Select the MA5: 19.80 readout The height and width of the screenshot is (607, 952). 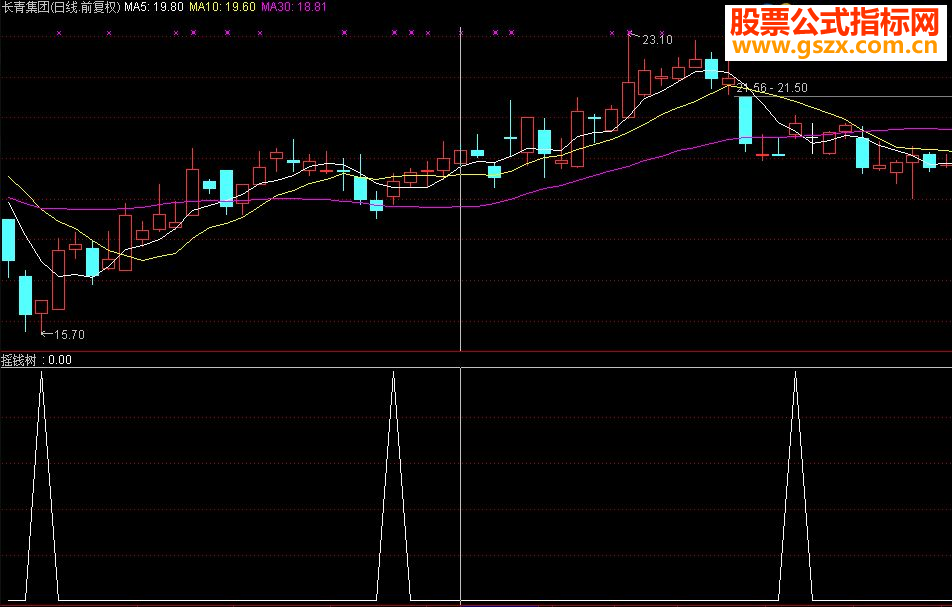click(x=154, y=7)
